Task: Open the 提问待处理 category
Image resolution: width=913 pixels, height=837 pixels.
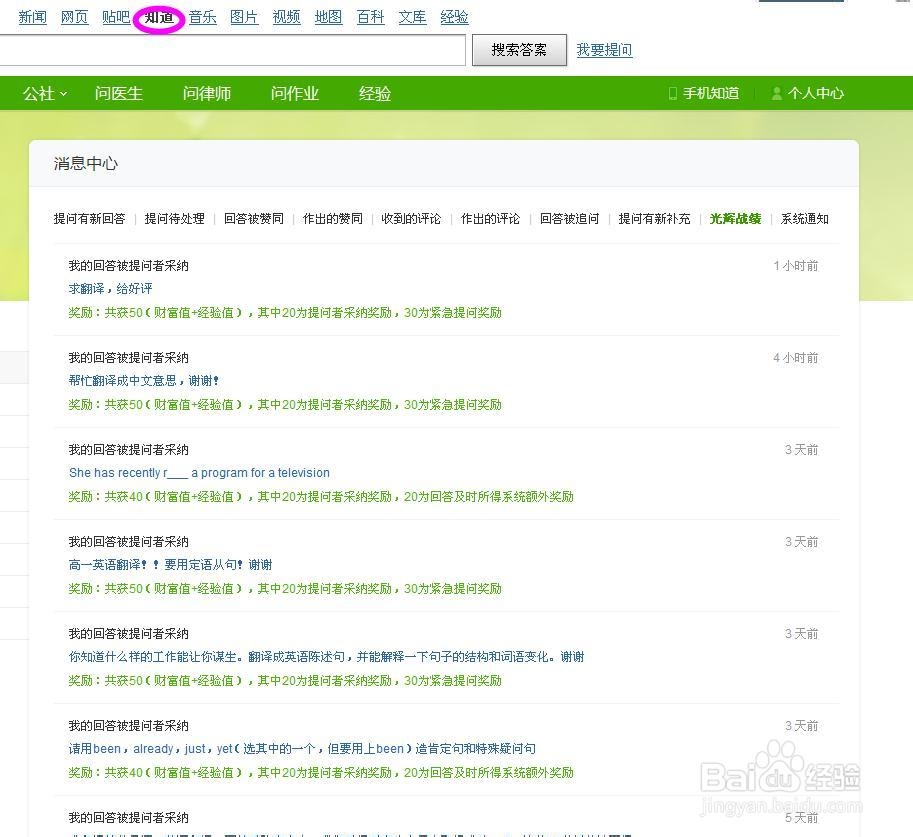Action: tap(174, 218)
